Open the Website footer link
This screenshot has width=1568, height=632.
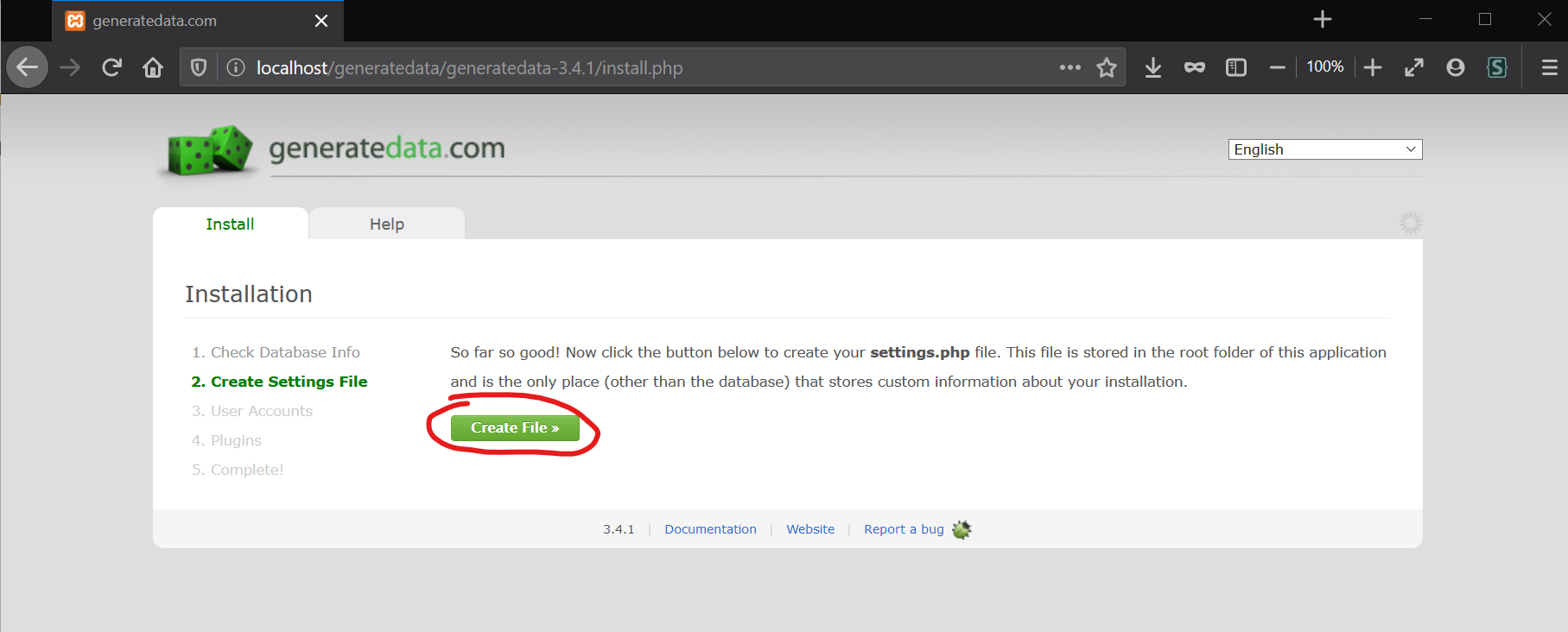(810, 529)
